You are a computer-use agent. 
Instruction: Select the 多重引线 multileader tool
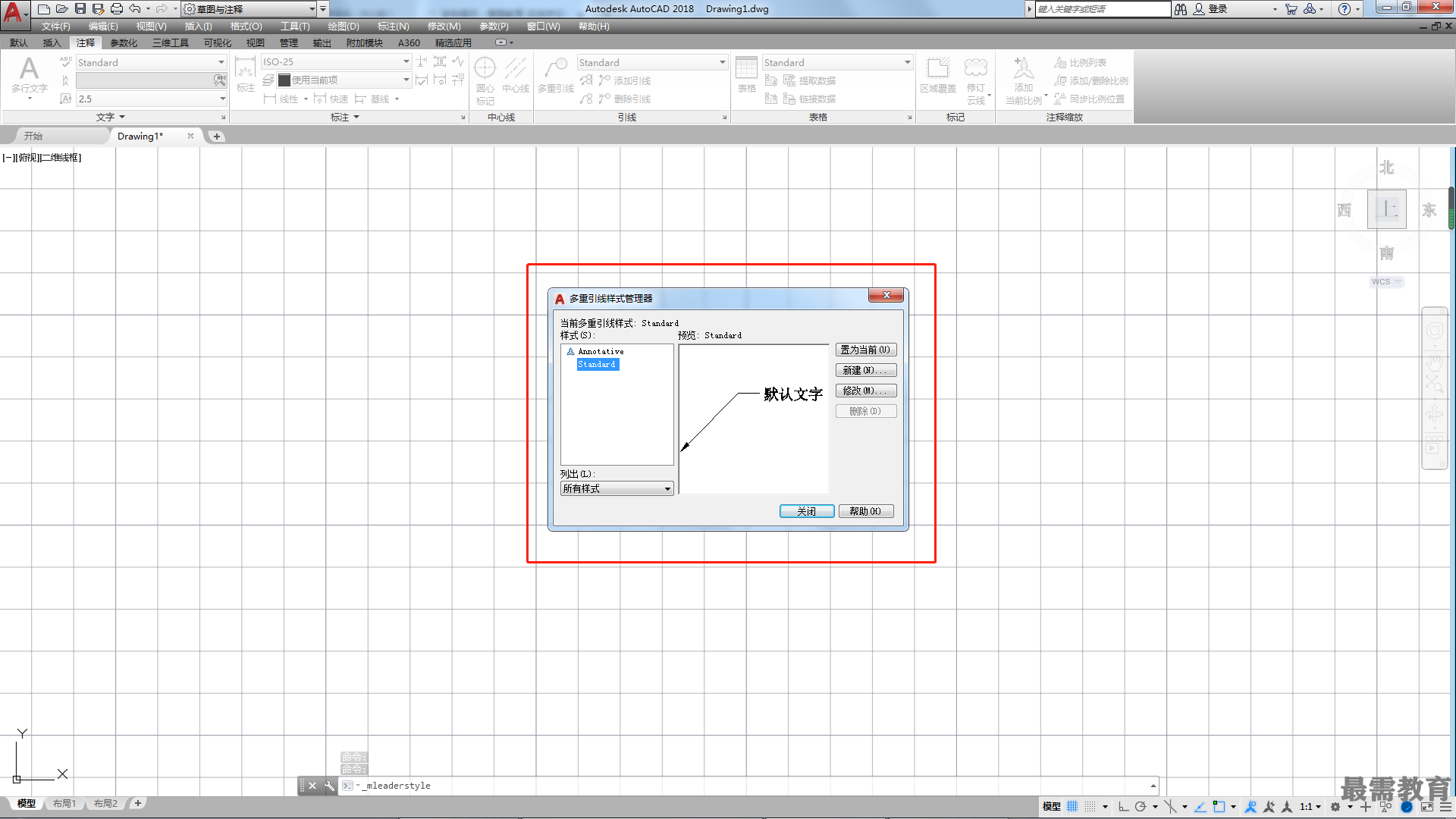coord(556,75)
